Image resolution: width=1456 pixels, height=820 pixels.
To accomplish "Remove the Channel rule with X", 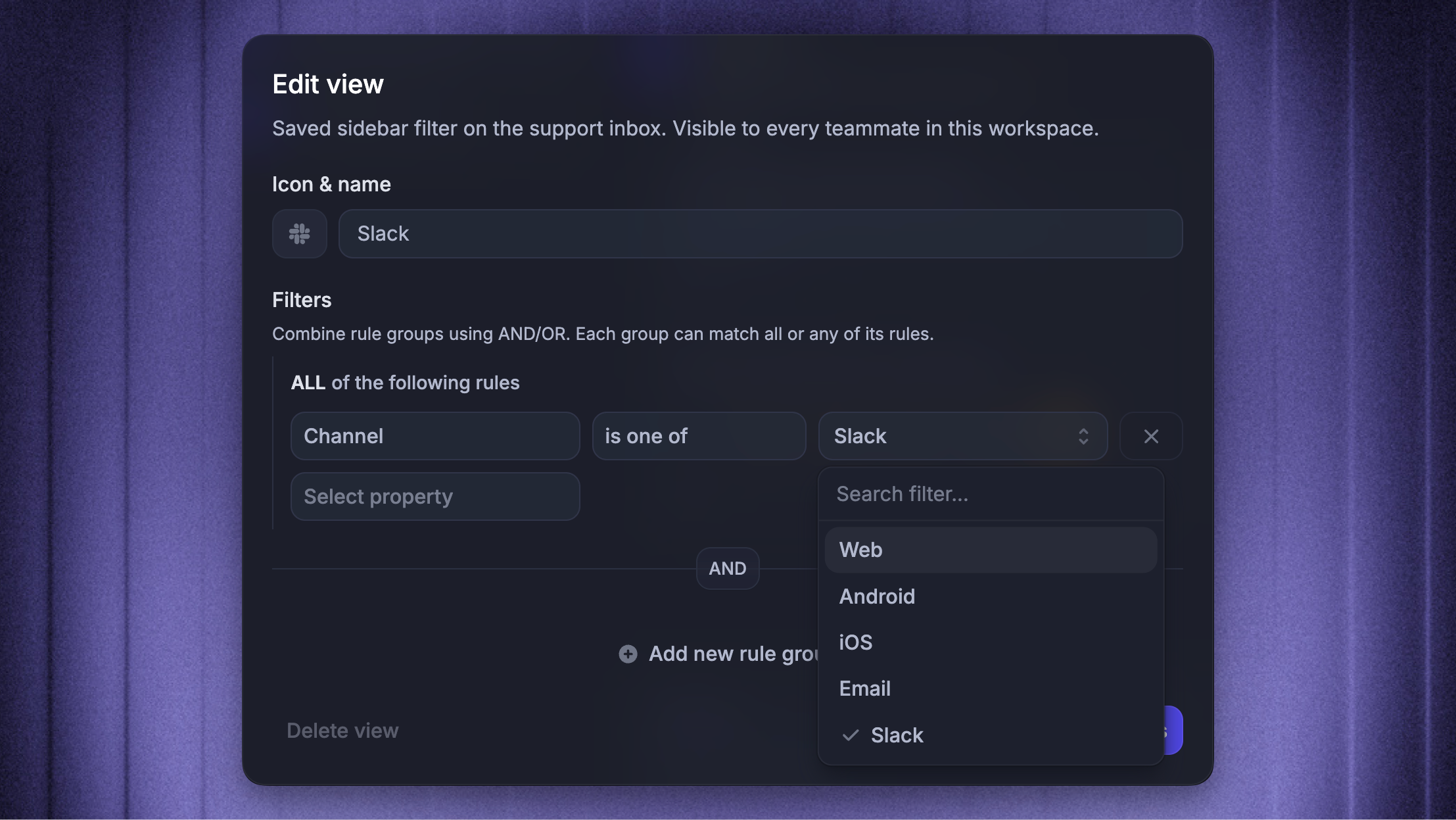I will click(x=1151, y=436).
